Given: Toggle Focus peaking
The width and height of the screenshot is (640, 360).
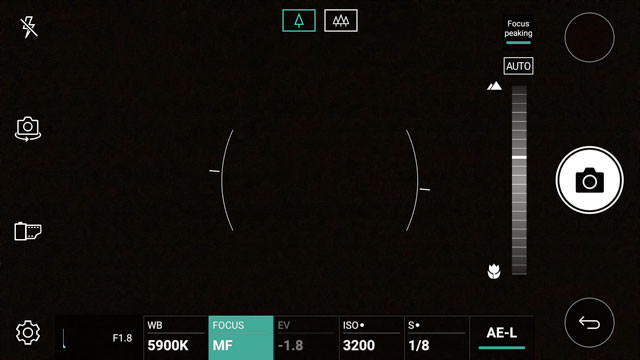Looking at the screenshot, I should (518, 31).
